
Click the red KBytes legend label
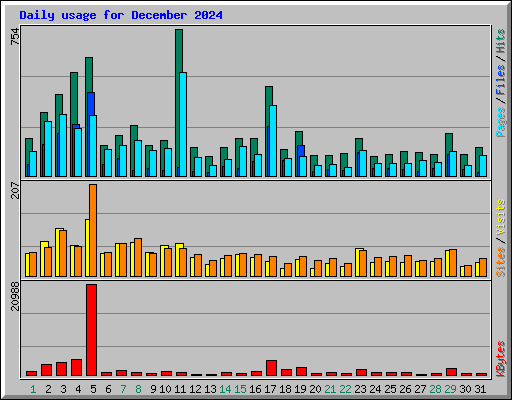tap(500, 359)
